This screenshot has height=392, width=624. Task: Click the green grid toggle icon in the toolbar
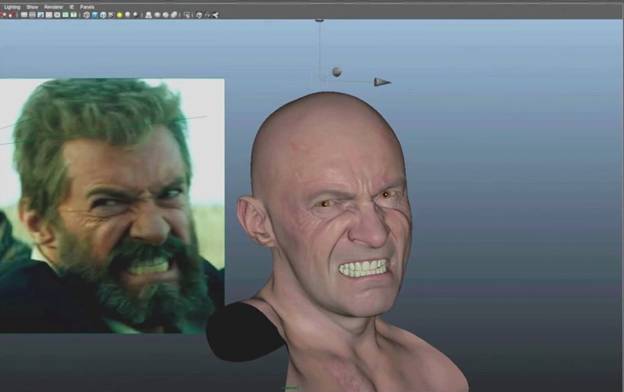[x=66, y=15]
